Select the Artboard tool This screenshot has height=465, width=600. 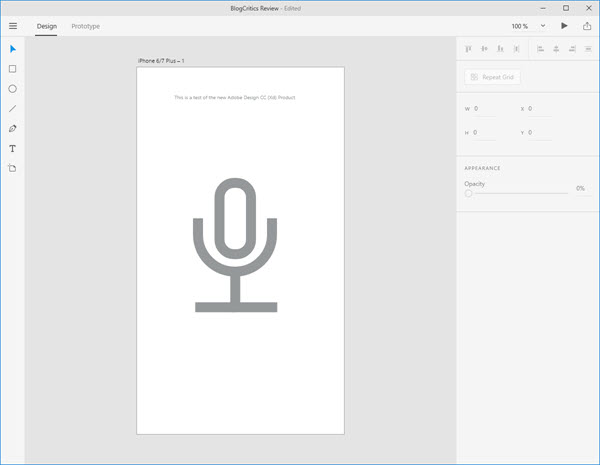click(12, 168)
